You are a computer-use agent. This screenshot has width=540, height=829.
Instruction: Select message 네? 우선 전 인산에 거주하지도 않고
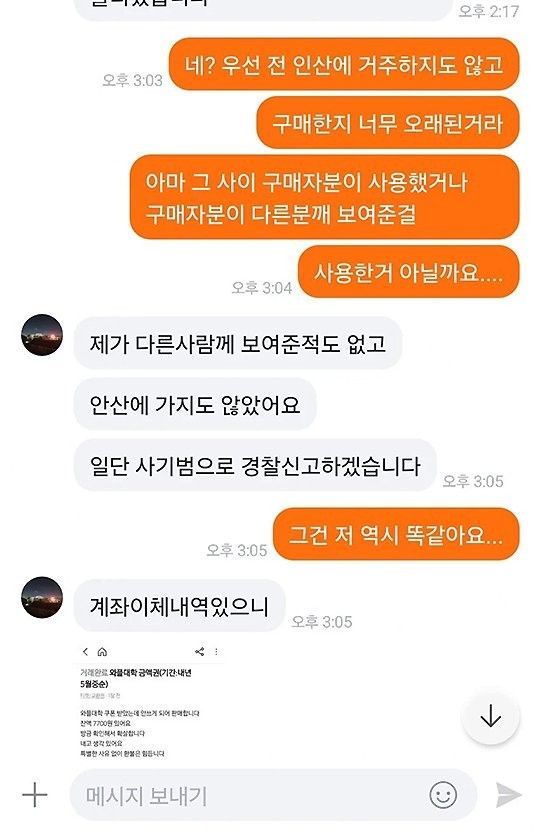[x=344, y=65]
